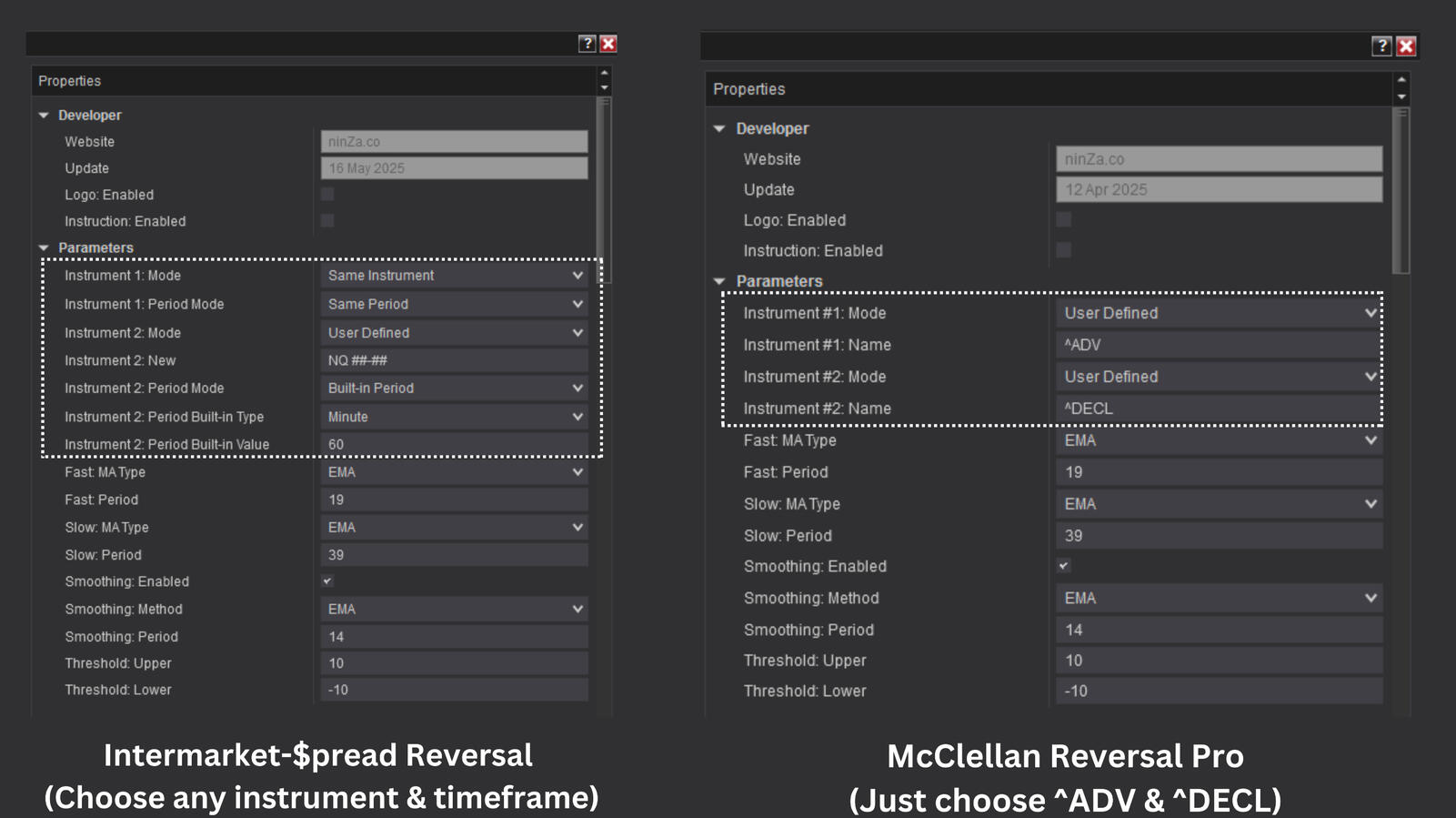
Task: Close the Intermarket-$pread Reversal properties window
Action: click(x=608, y=44)
